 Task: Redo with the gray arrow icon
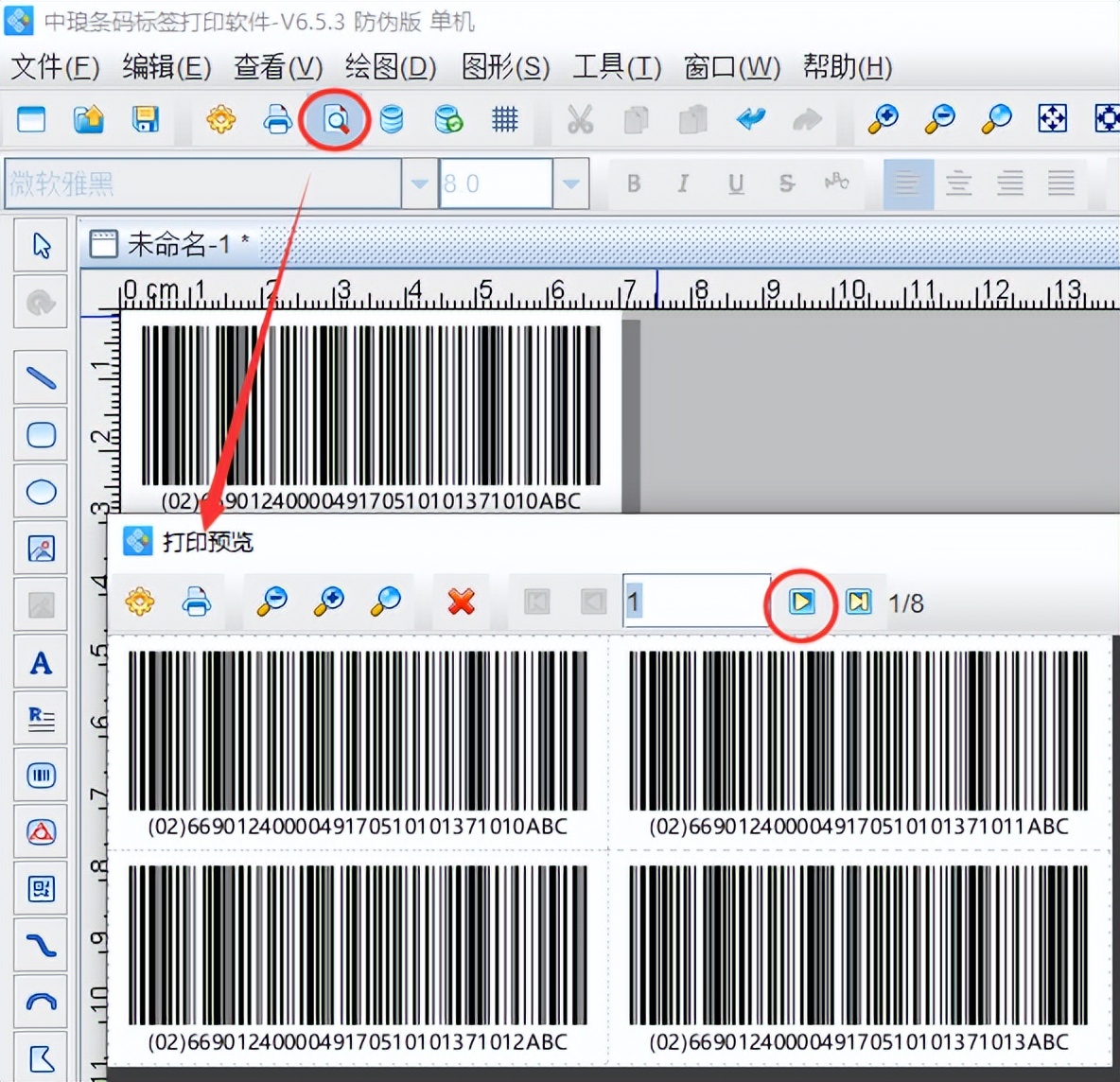(807, 119)
